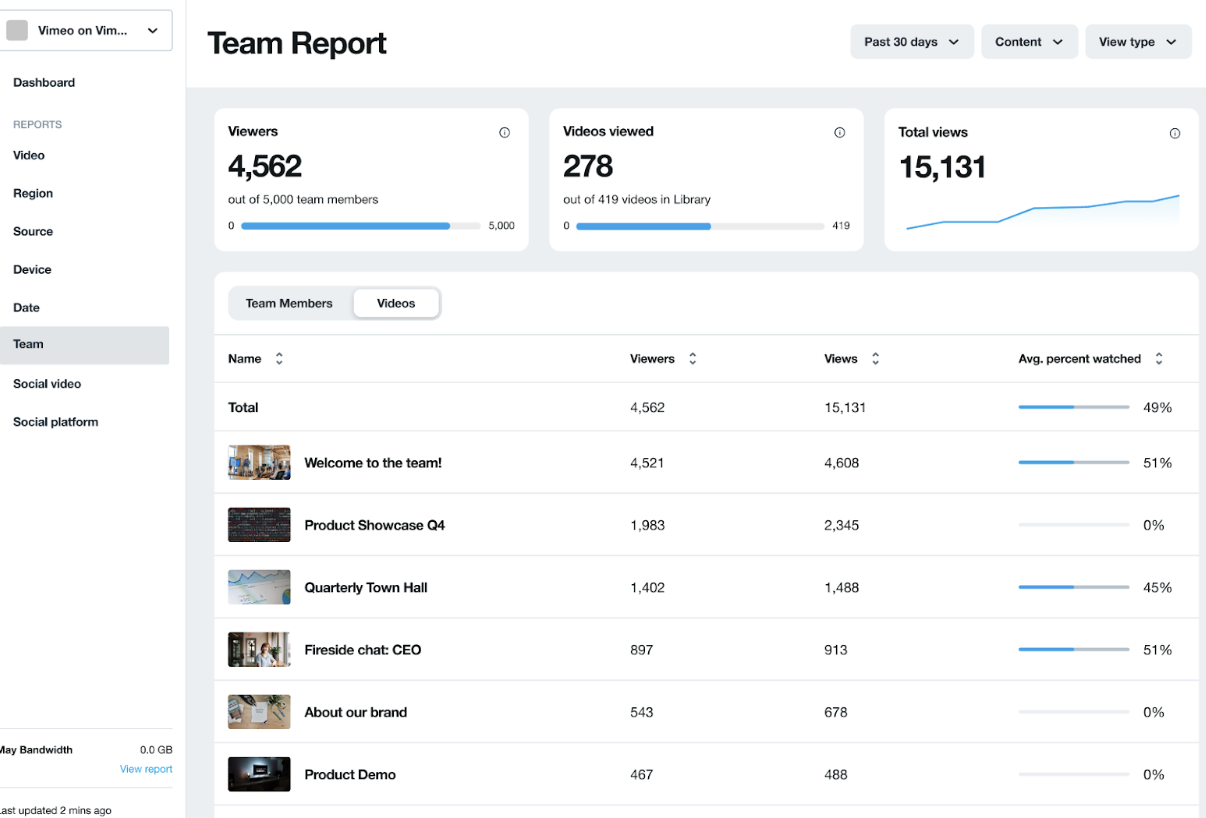Switch to the Team Members toggle
Image resolution: width=1206 pixels, height=818 pixels.
(289, 304)
